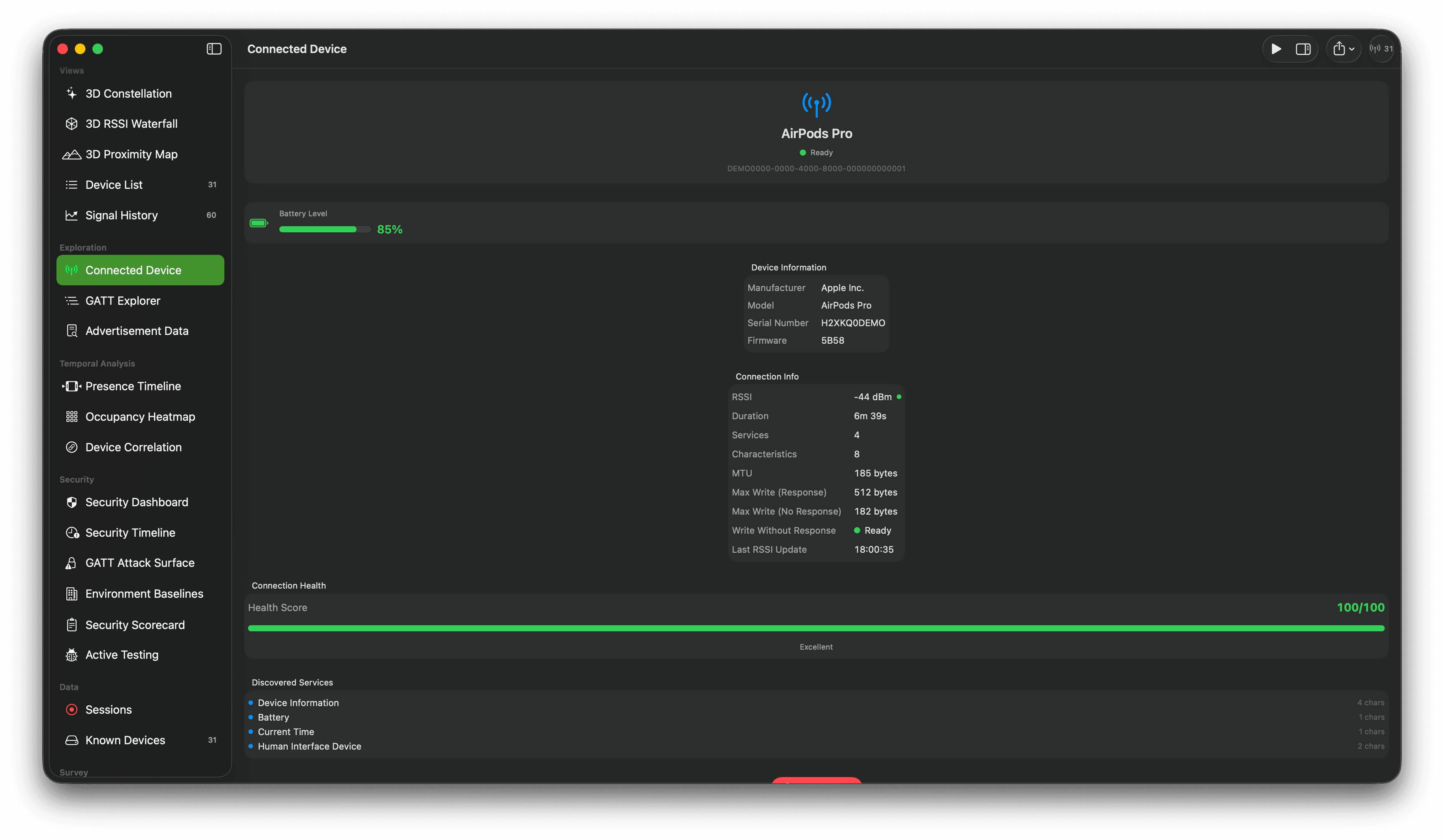Click the 3D Constellation sparkle icon
1444x840 pixels.
point(72,93)
